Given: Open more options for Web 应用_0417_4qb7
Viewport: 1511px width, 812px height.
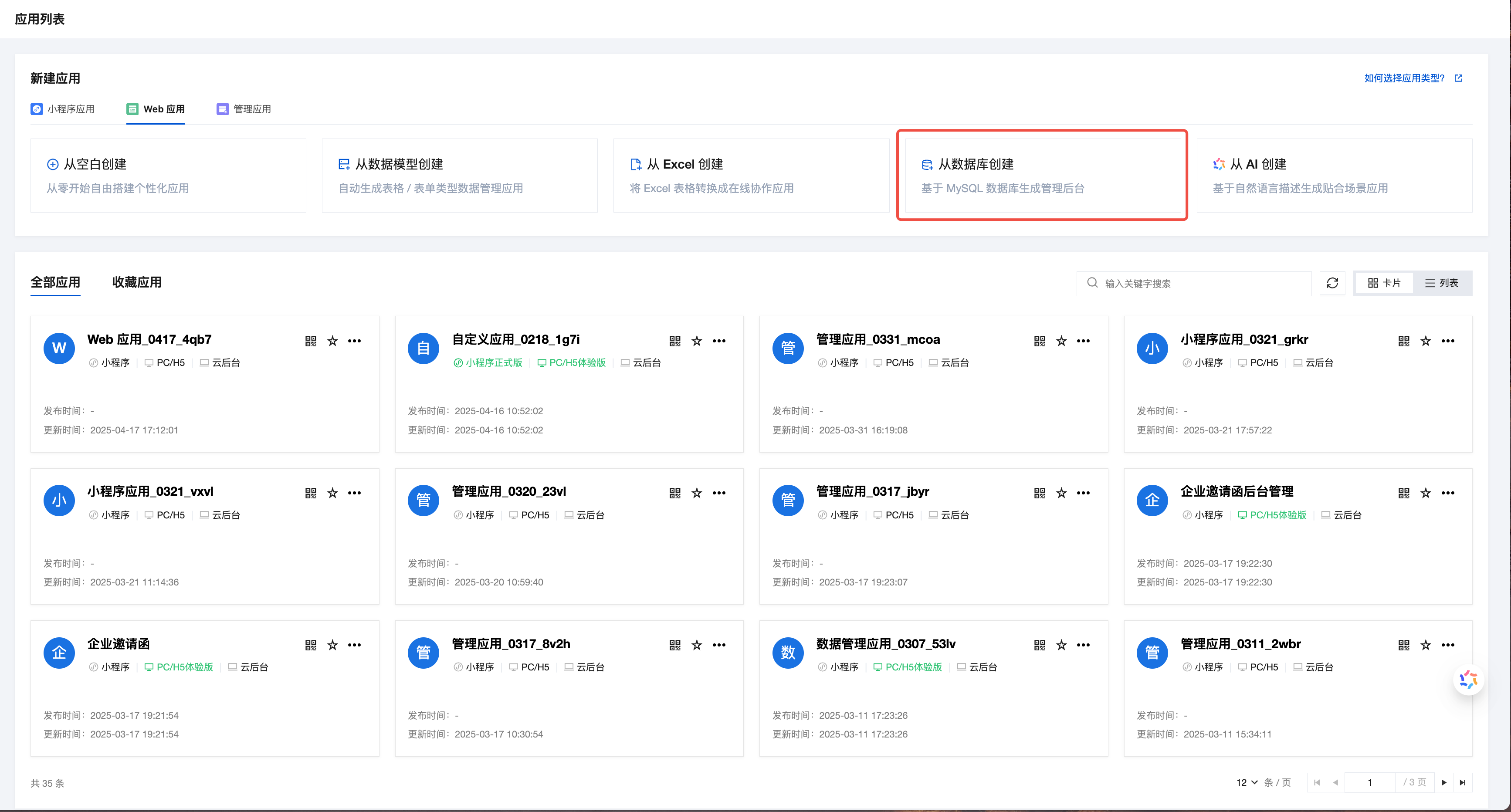Looking at the screenshot, I should click(x=354, y=341).
